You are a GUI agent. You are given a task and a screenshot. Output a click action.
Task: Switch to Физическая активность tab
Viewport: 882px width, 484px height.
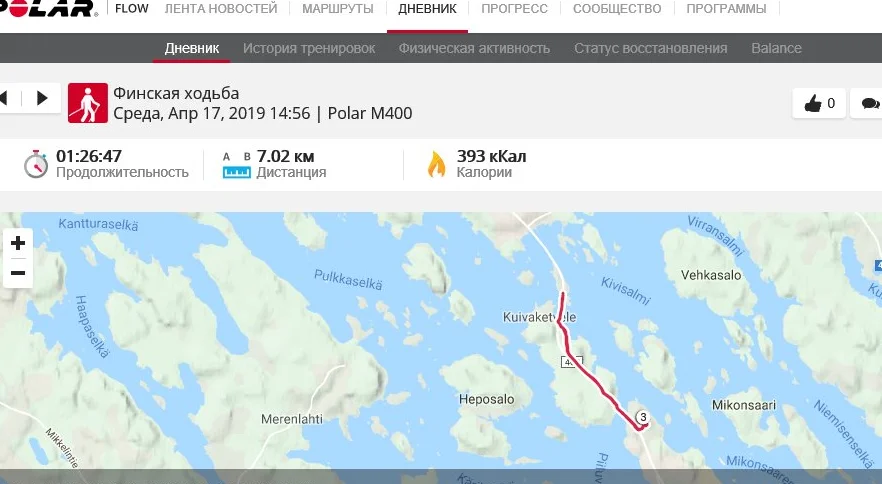tap(474, 48)
